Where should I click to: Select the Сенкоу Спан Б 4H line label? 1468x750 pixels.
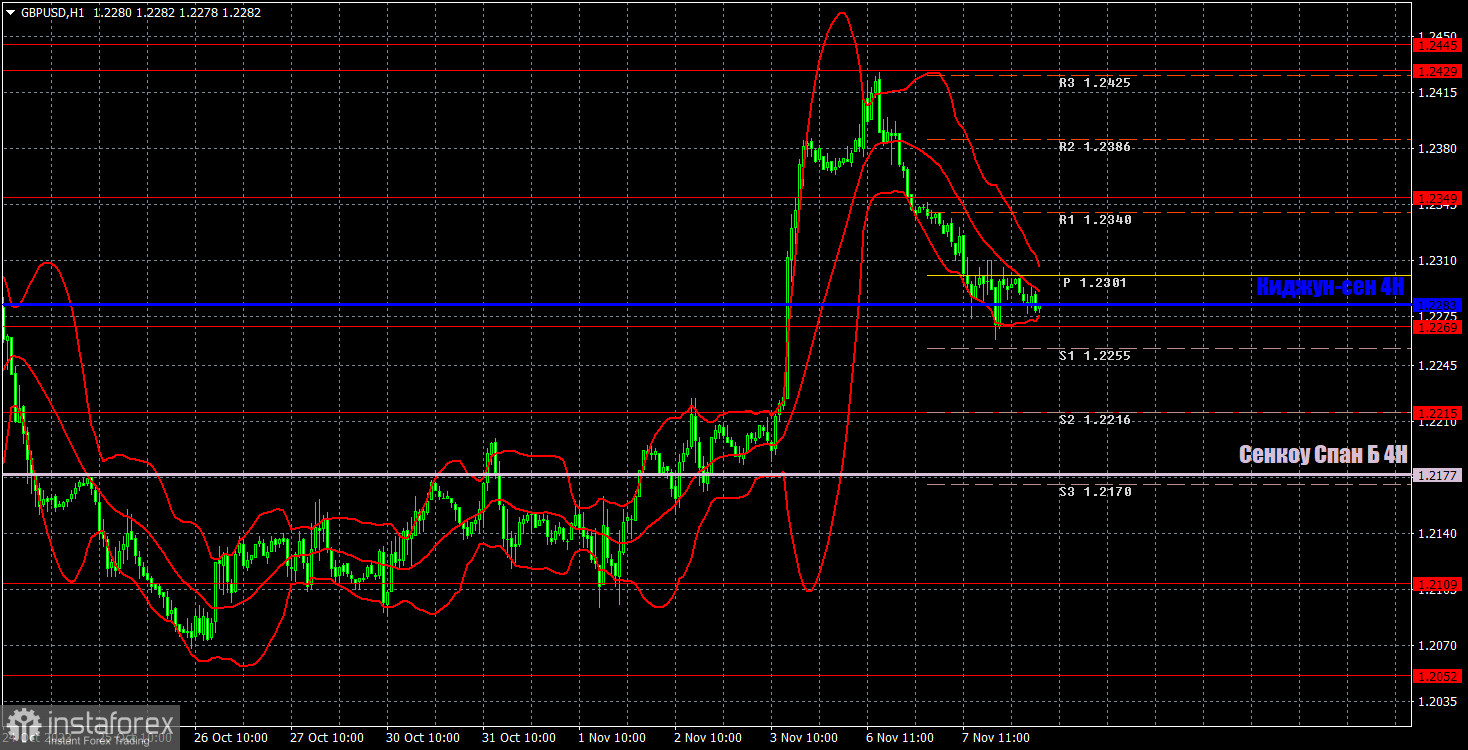(x=1323, y=455)
